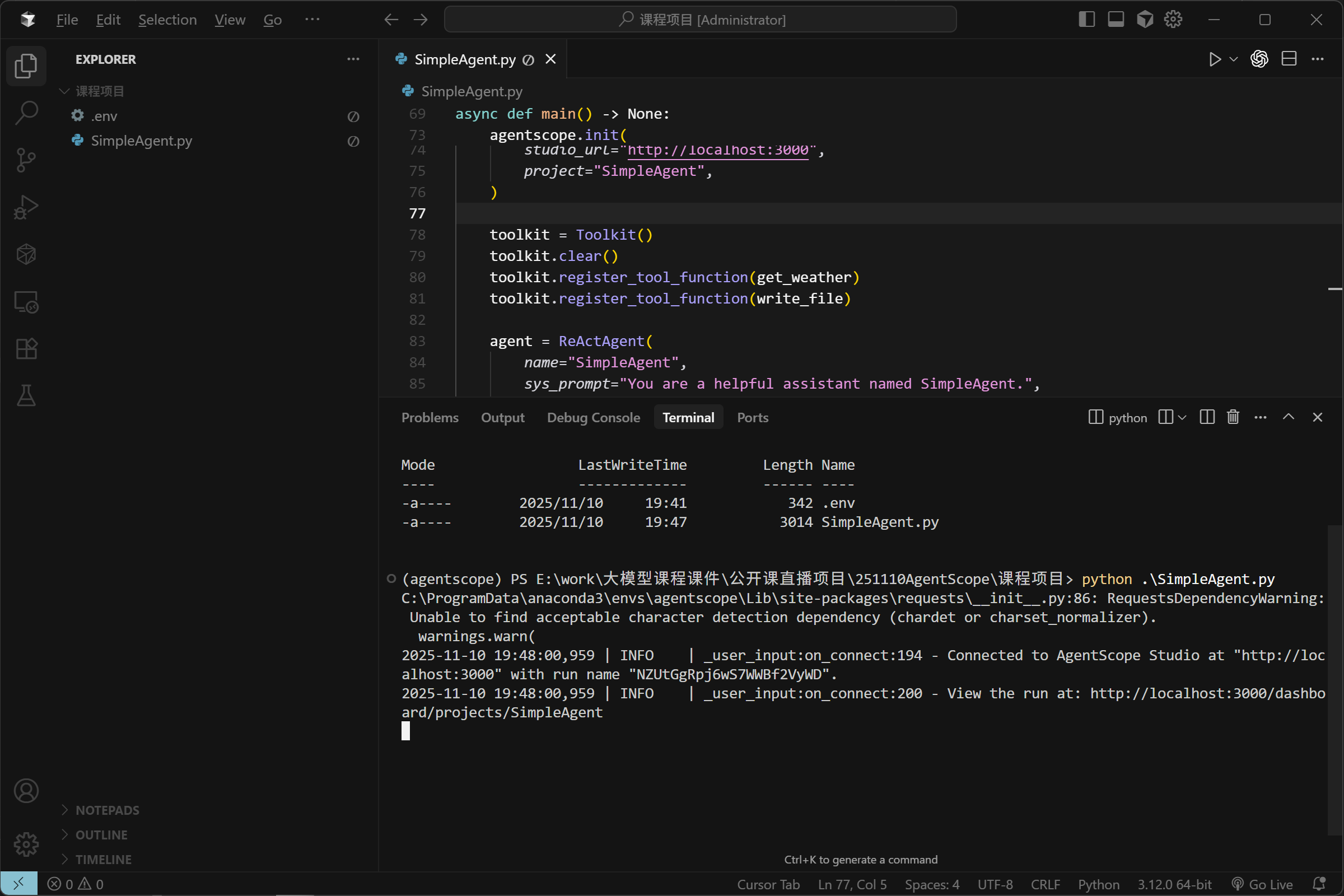This screenshot has width=1344, height=896.
Task: Select the python terminal instance
Action: (x=1118, y=418)
